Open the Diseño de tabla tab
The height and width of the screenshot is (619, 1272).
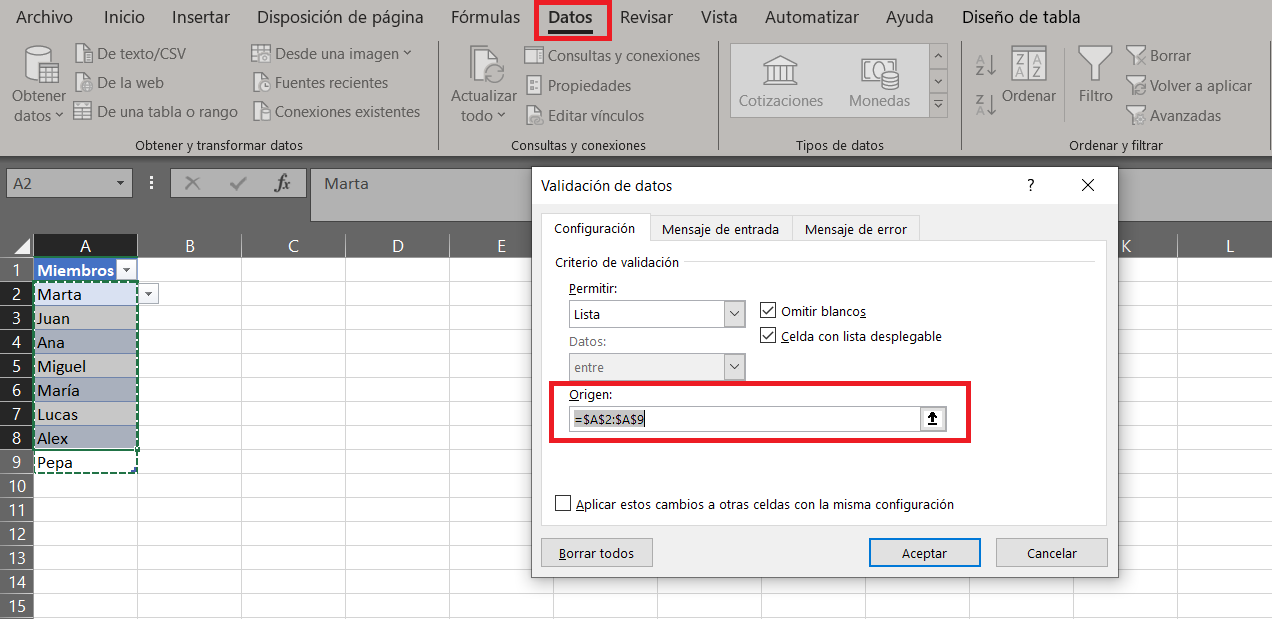tap(1021, 17)
